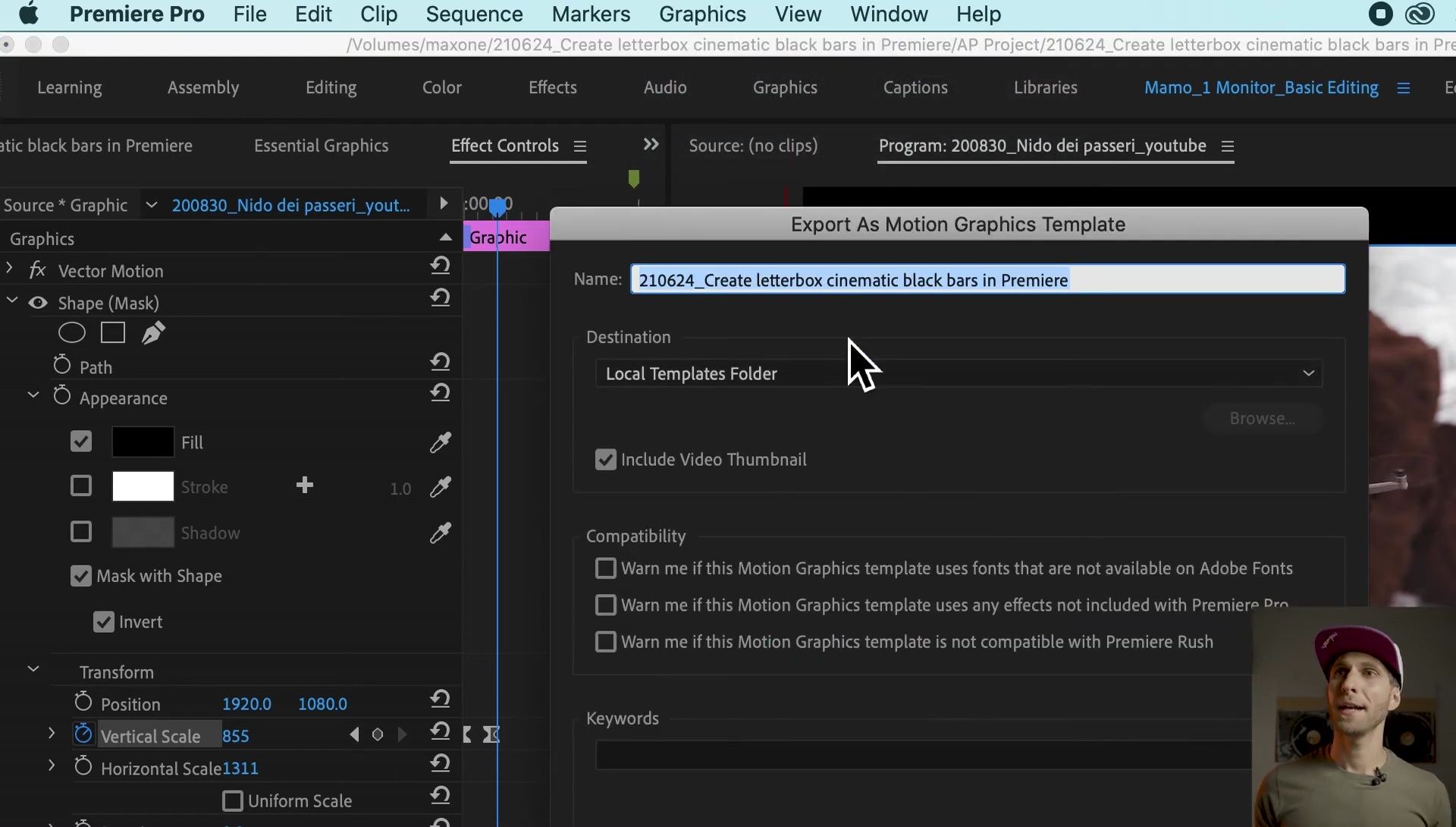
Task: Switch to Color workspace
Action: click(442, 87)
